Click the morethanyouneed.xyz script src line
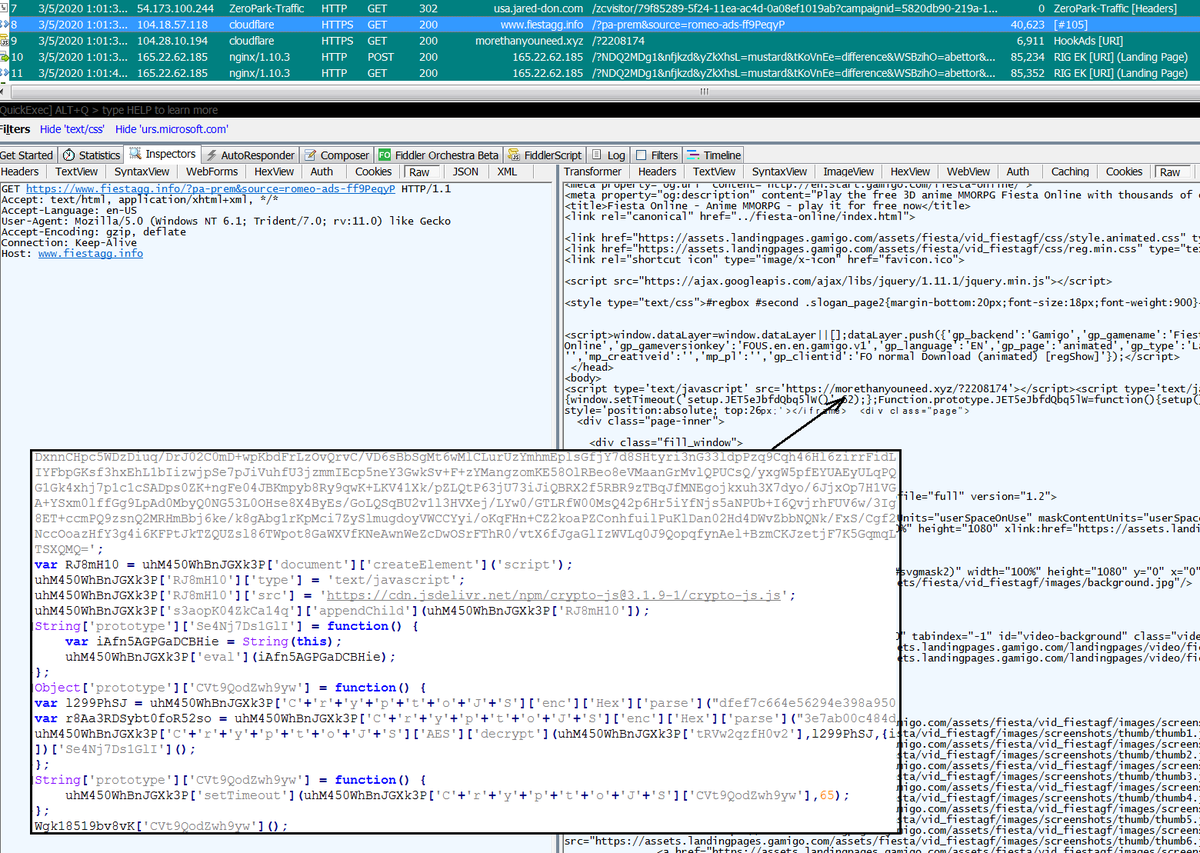The width and height of the screenshot is (1200, 853). click(x=795, y=387)
